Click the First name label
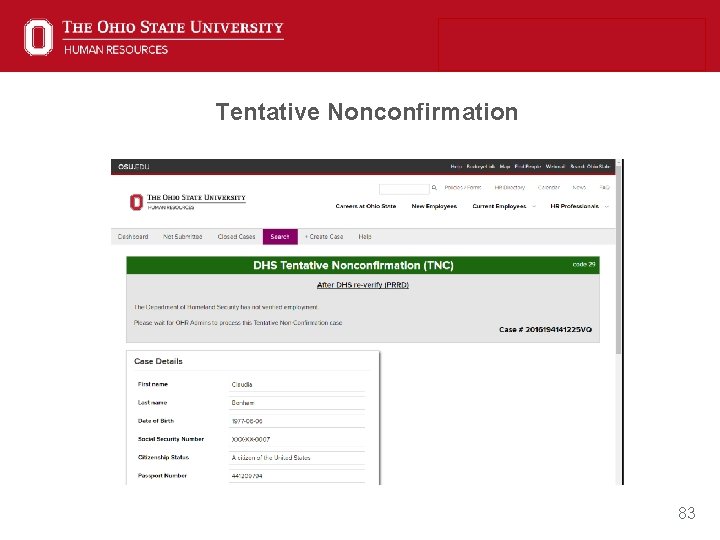 (153, 384)
